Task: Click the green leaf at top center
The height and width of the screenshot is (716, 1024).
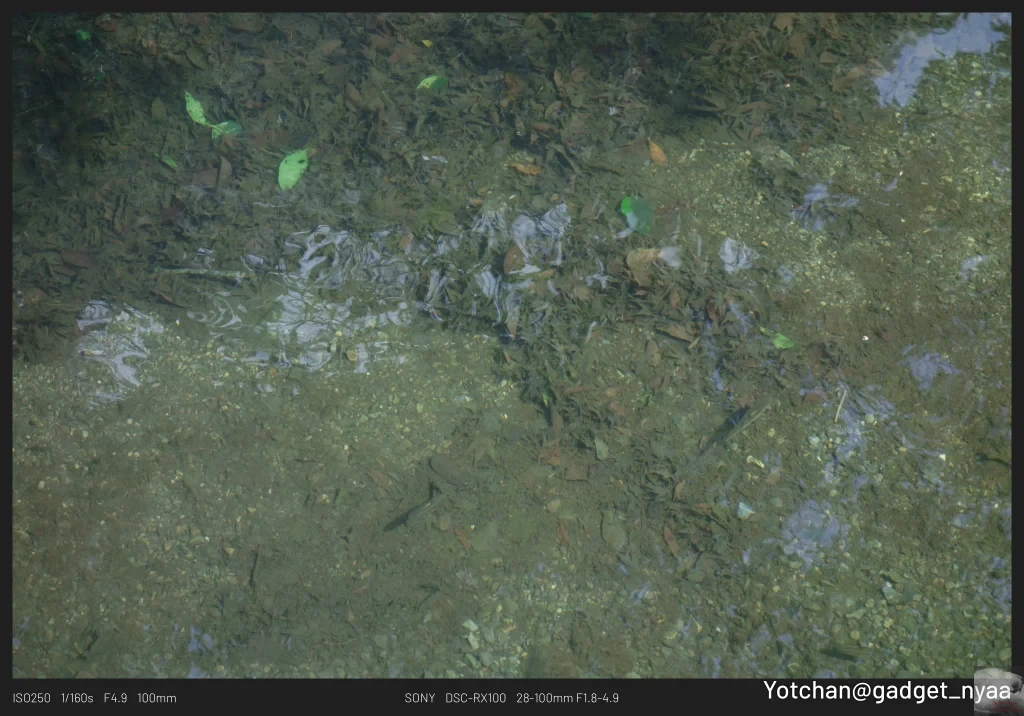Action: pyautogui.click(x=432, y=83)
